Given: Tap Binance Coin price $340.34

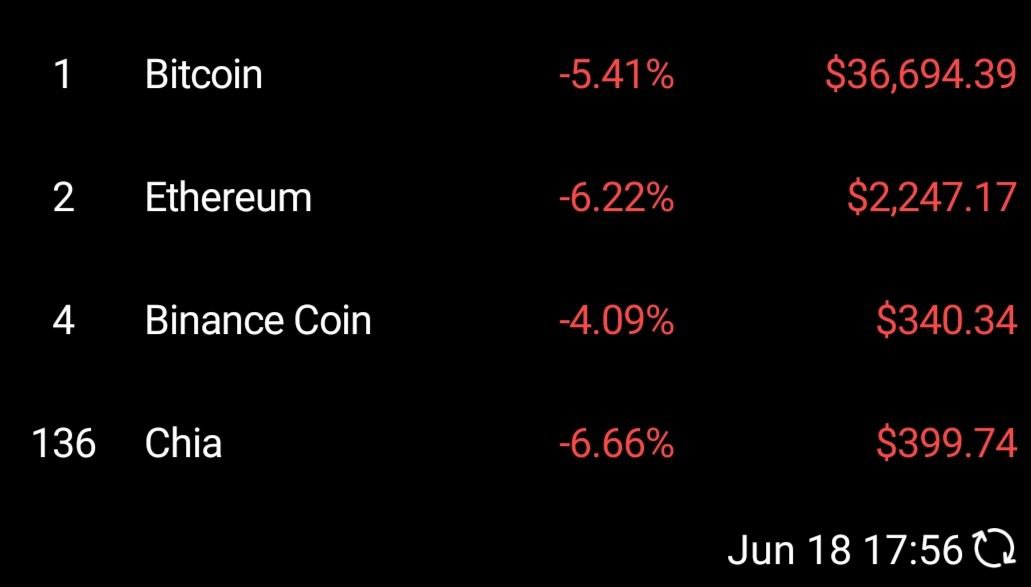Looking at the screenshot, I should pos(946,321).
